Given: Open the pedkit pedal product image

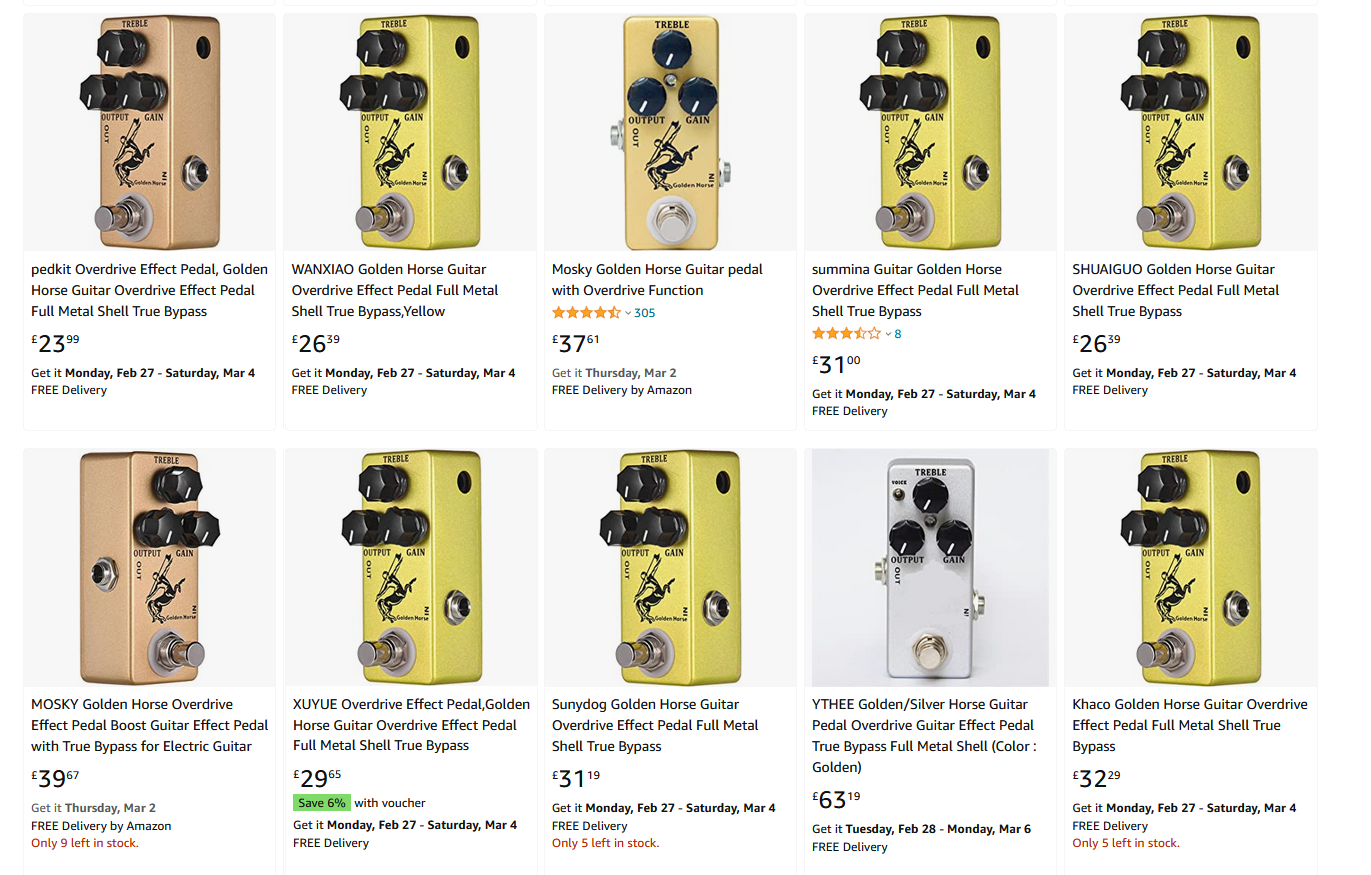Looking at the screenshot, I should click(149, 132).
